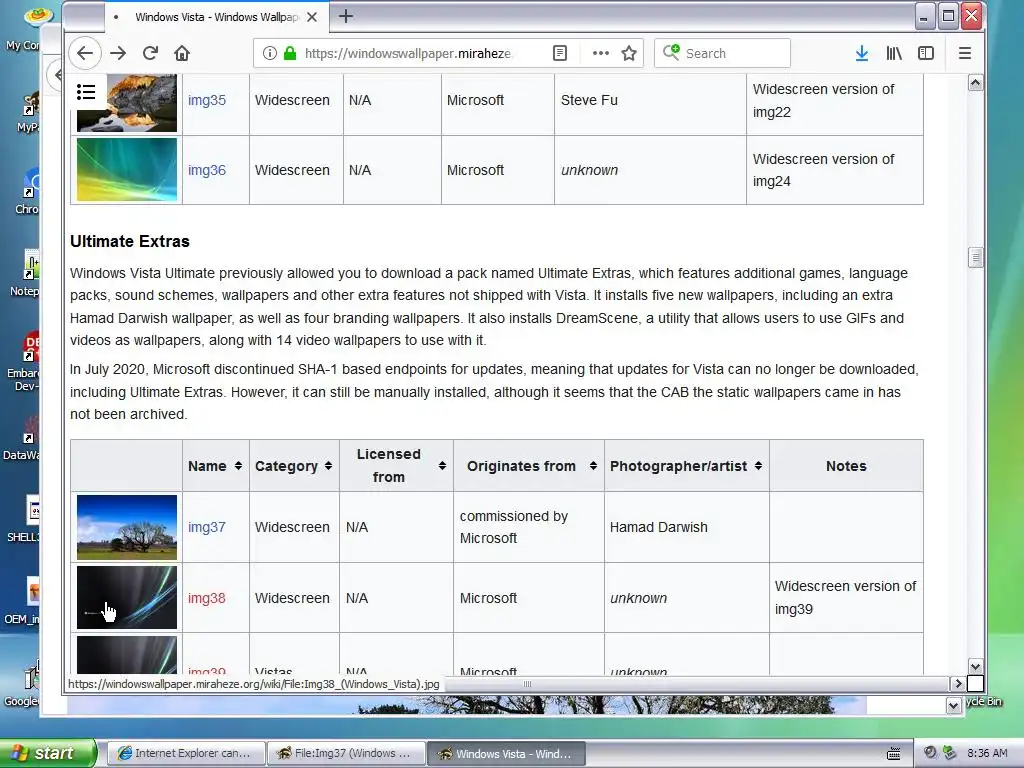1024x768 pixels.
Task: Open page actions three-dots menu
Action: pos(600,53)
